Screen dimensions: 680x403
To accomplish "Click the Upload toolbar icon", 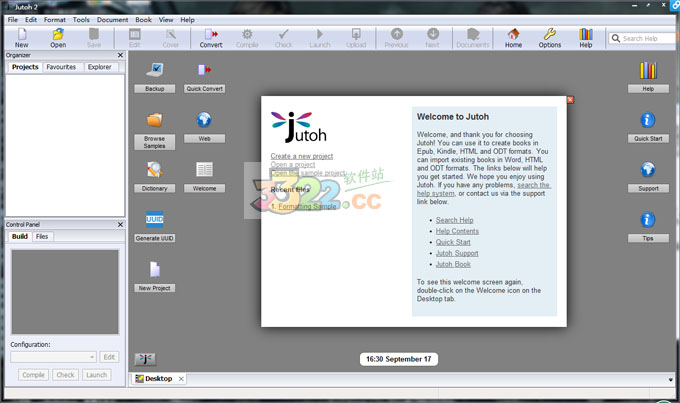I will (356, 38).
